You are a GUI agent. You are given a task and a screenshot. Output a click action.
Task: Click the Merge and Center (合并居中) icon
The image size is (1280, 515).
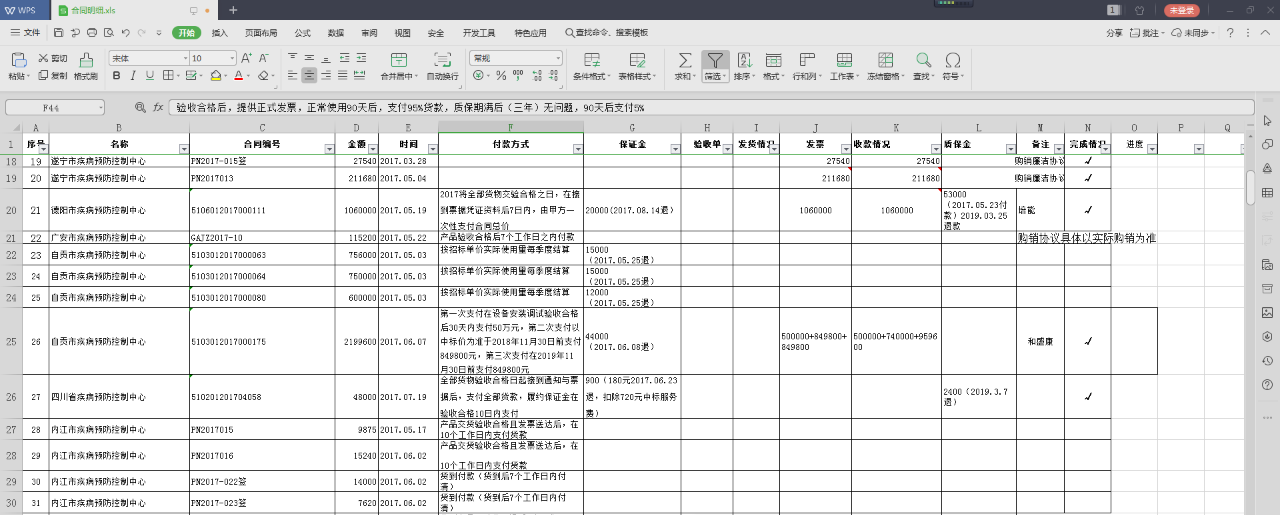tap(398, 60)
